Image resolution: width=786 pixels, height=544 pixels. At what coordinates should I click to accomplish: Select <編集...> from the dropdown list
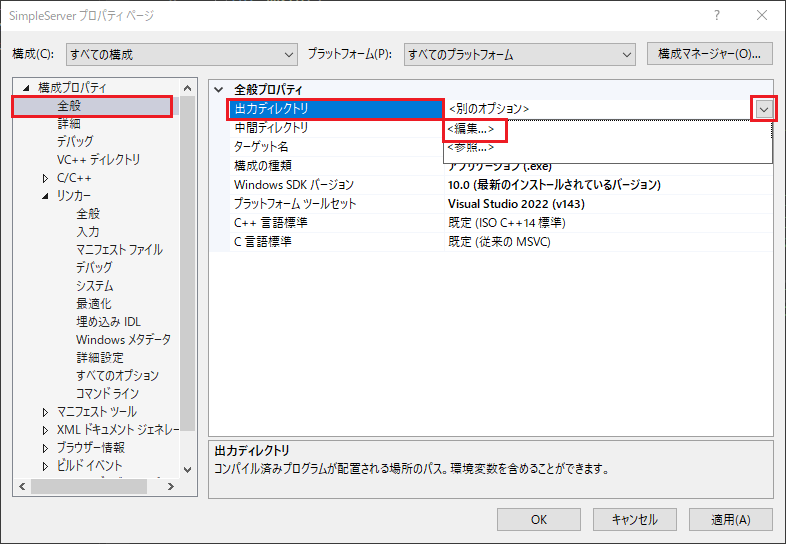pos(472,129)
